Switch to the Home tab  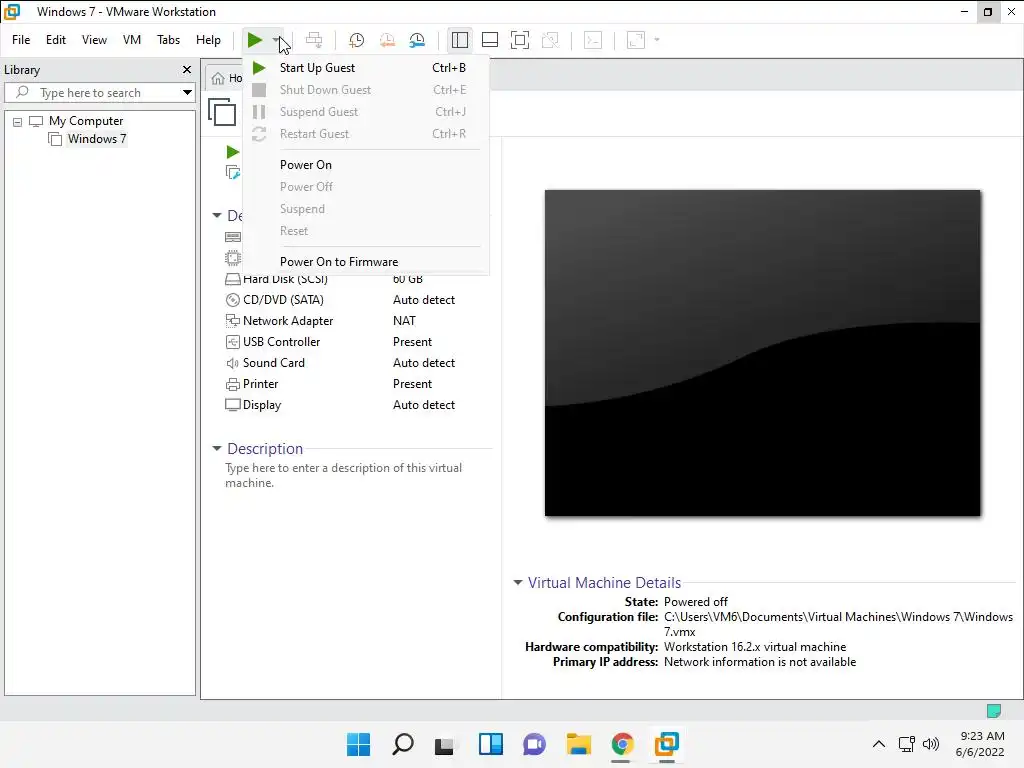click(226, 78)
